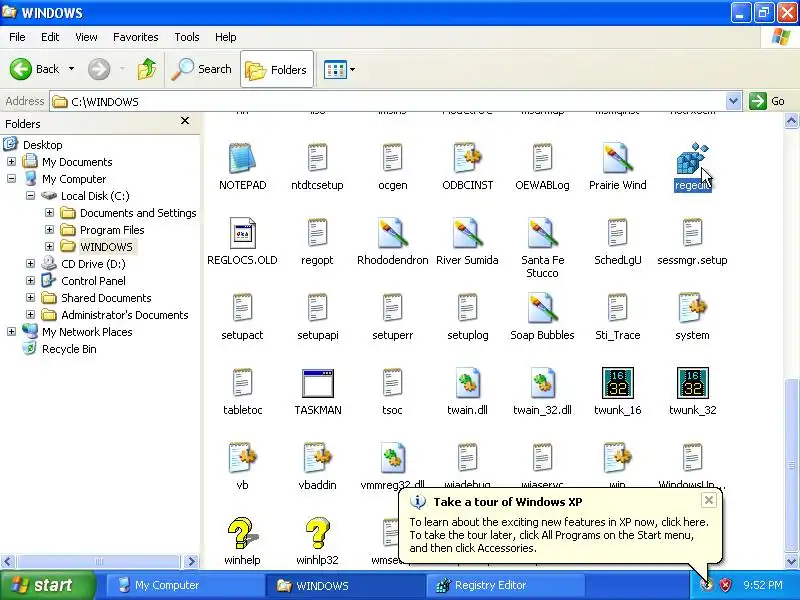Select the system settings file

(692, 308)
